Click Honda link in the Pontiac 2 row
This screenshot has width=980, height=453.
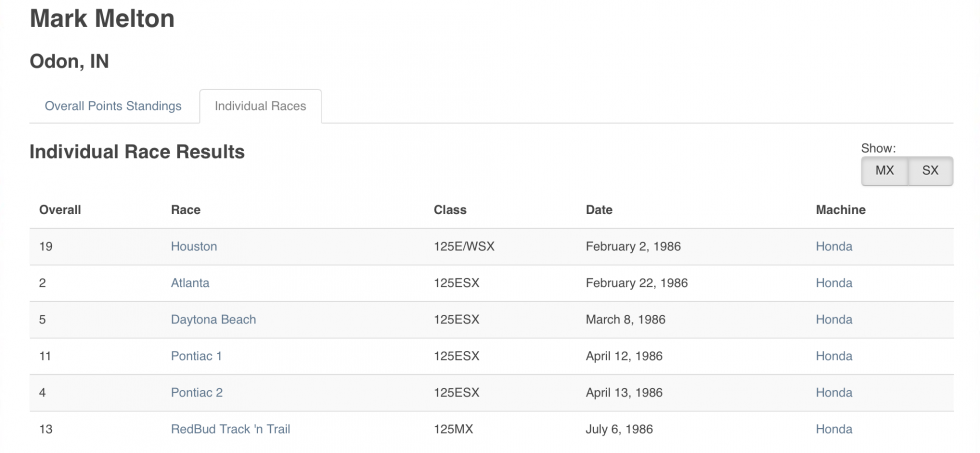(x=834, y=393)
